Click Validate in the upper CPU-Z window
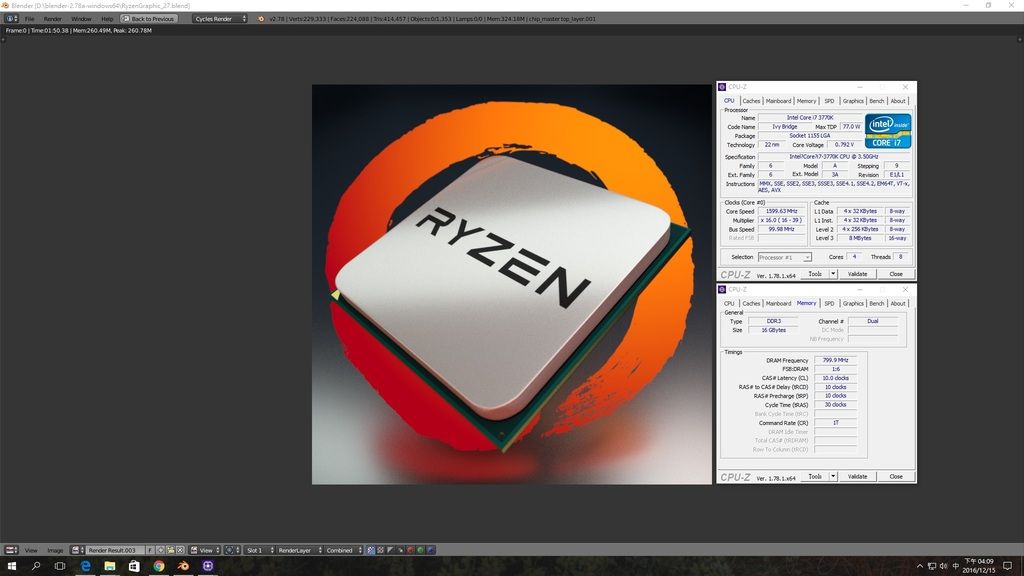 tap(857, 274)
